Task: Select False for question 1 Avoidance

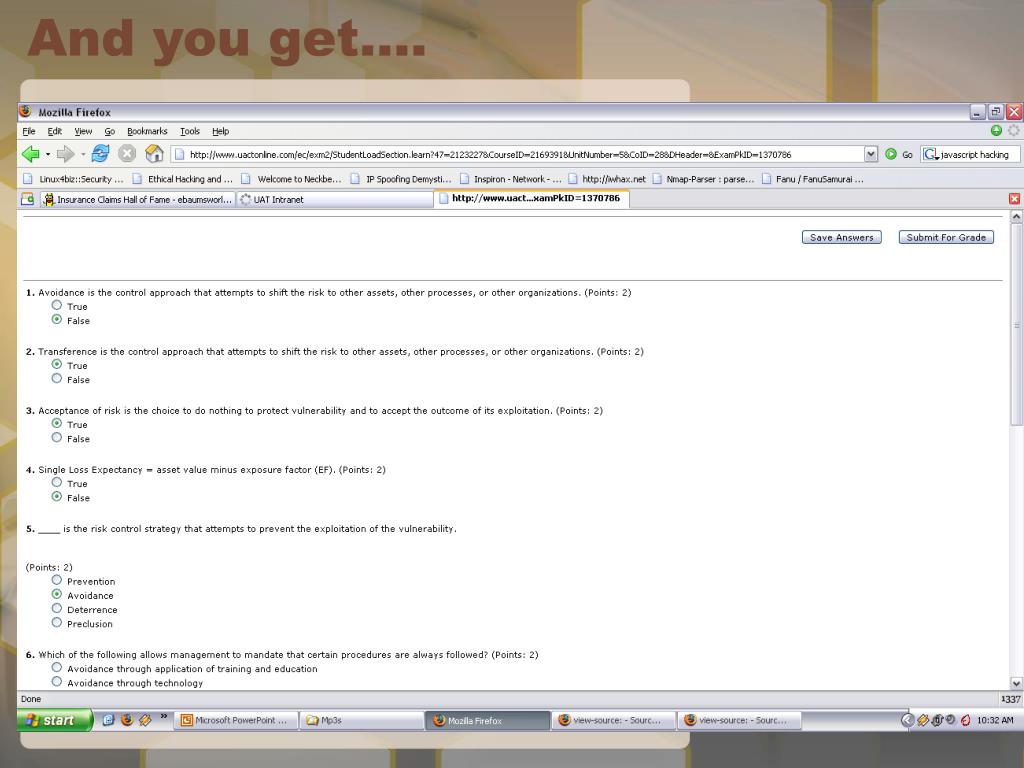Action: (x=57, y=319)
